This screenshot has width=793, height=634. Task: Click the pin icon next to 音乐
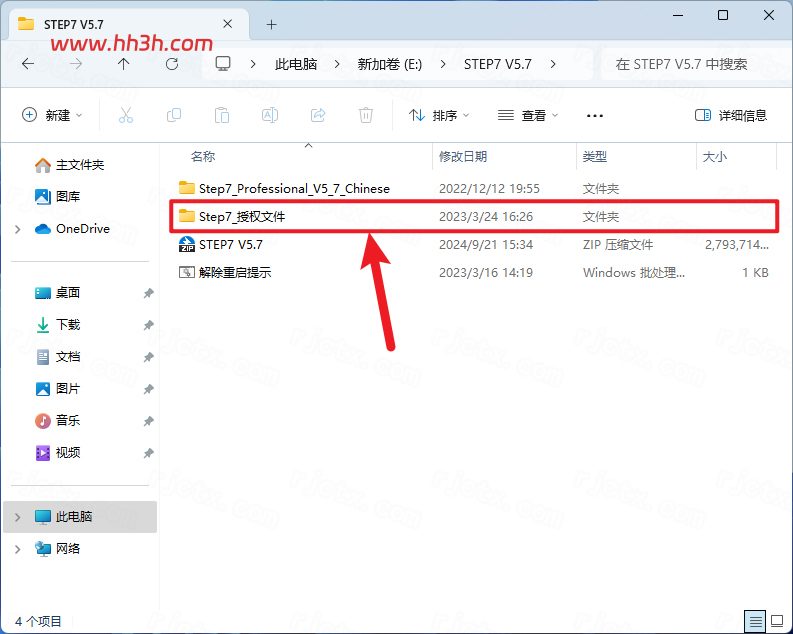tap(148, 421)
